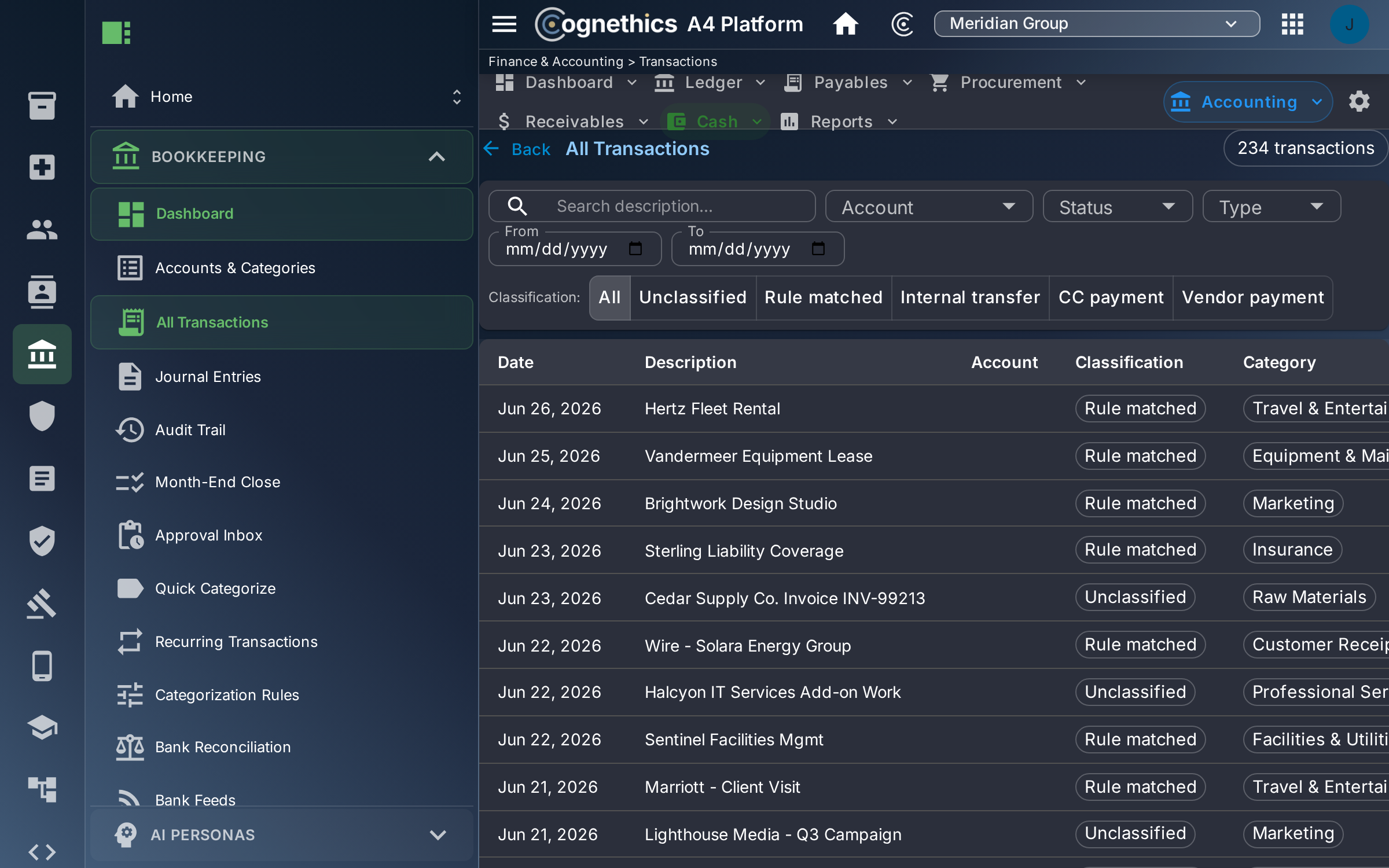
Task: Filter classification by Unclassified
Action: pos(693,297)
